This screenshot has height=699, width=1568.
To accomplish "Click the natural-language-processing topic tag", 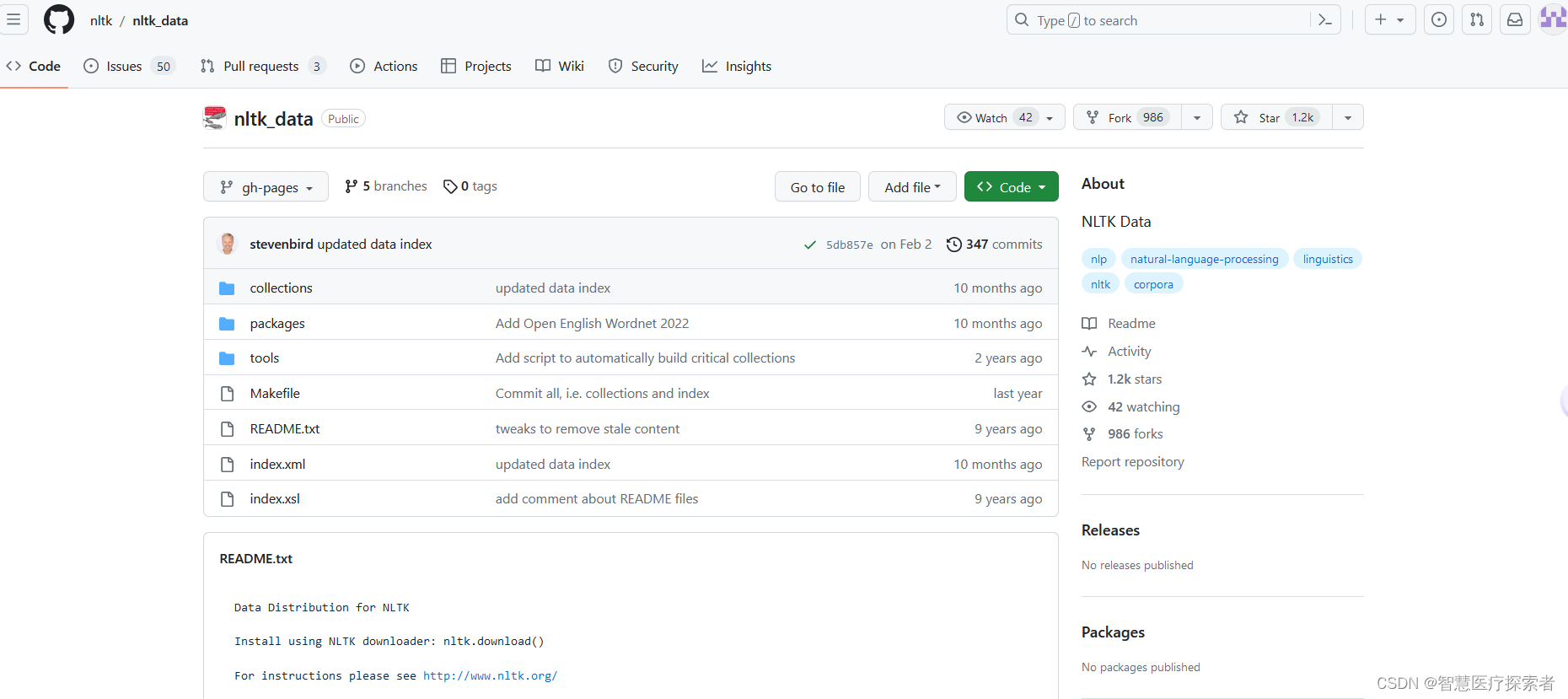I will (1204, 260).
